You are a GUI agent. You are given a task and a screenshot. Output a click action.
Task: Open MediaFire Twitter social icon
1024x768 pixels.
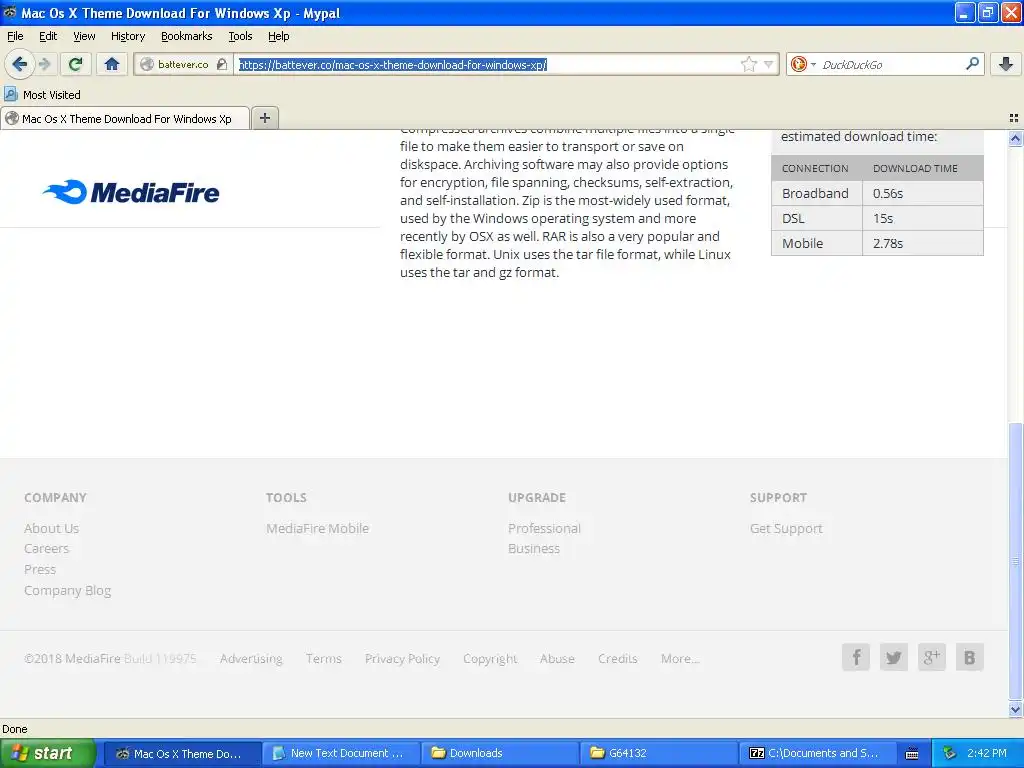893,658
